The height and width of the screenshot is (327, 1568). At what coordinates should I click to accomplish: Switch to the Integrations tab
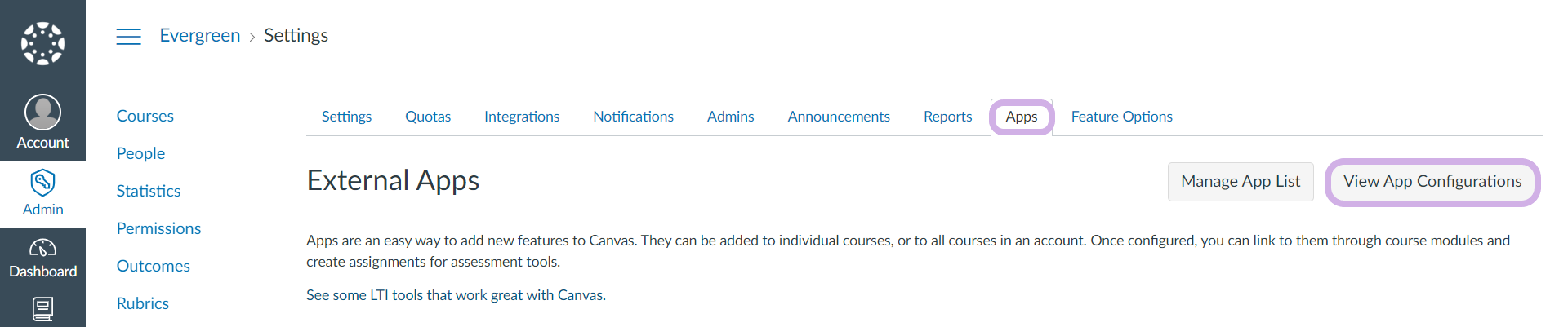click(x=522, y=117)
